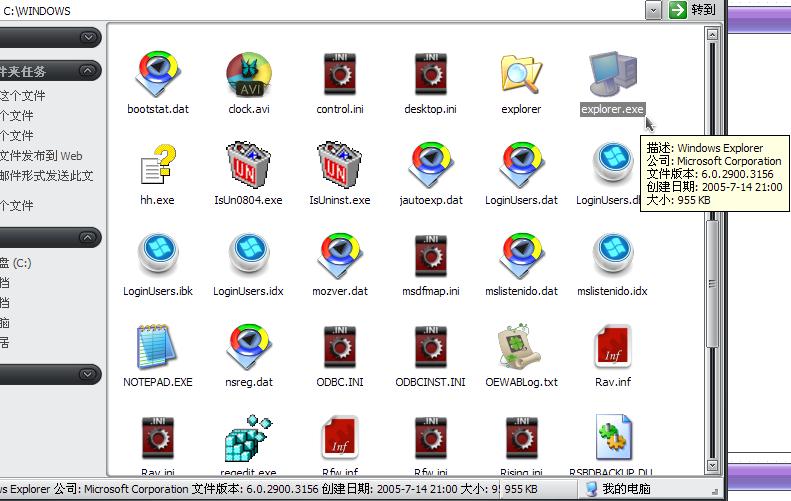Select the desktop.ini file icon
This screenshot has height=501, width=791.
click(x=430, y=74)
